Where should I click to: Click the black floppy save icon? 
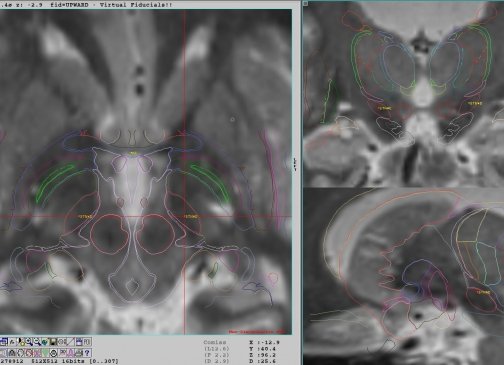(53, 342)
